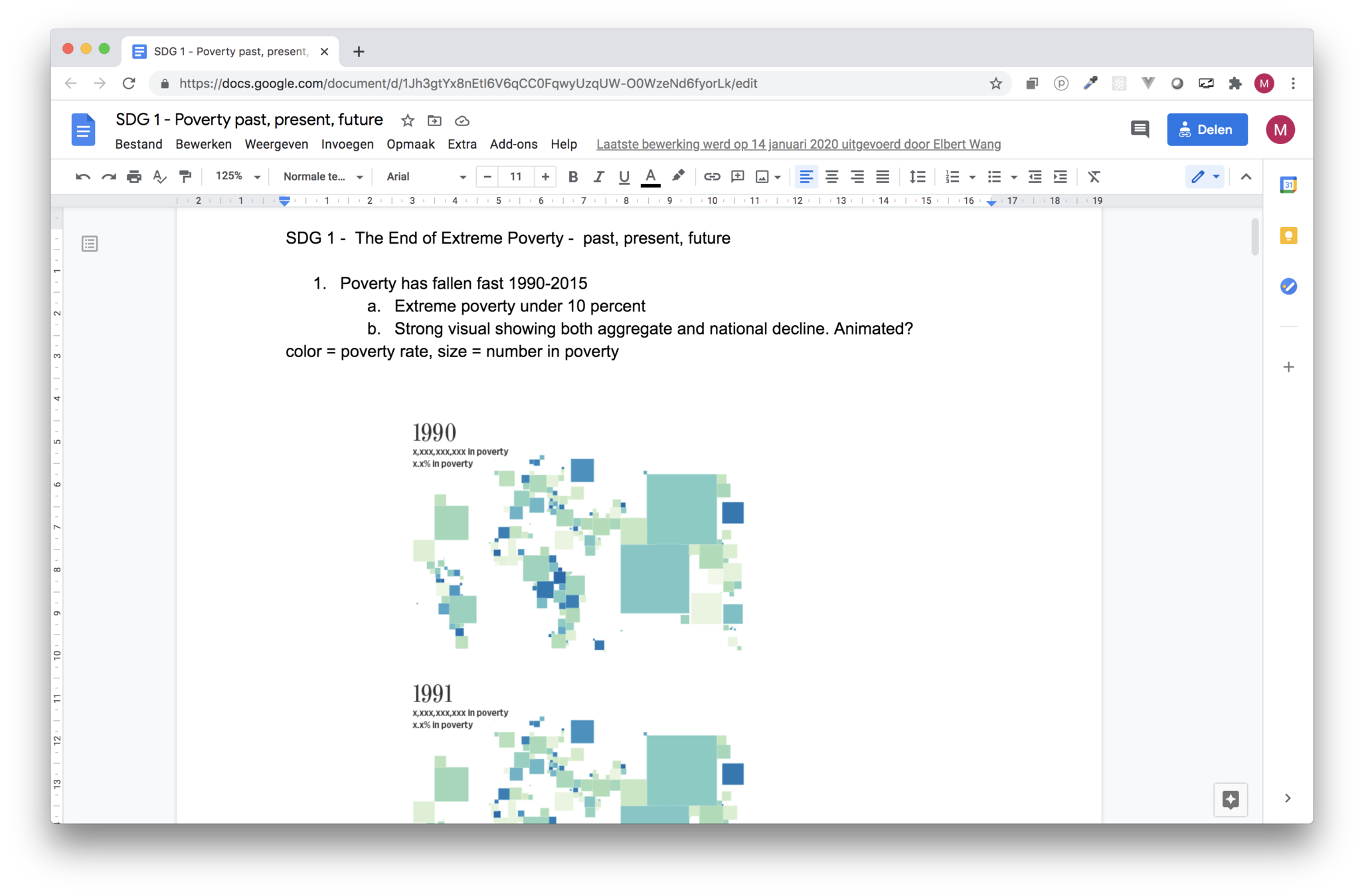The width and height of the screenshot is (1364, 896).
Task: Click the blue Delen button
Action: (1207, 129)
